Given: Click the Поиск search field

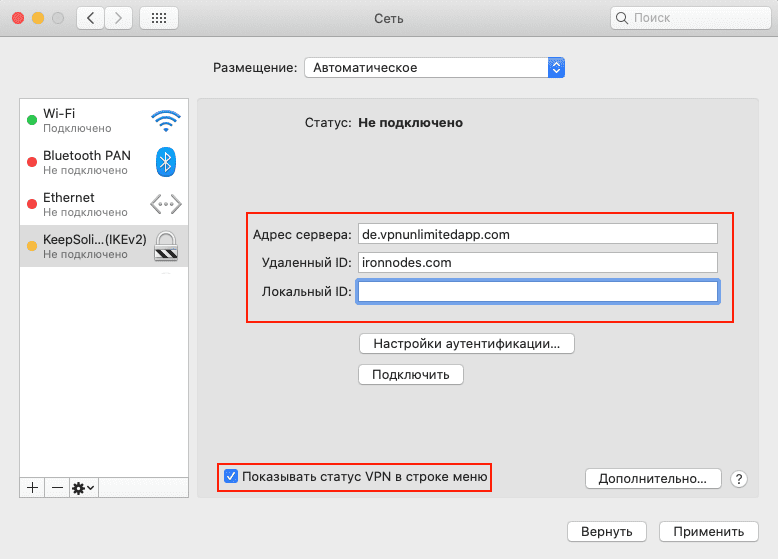Looking at the screenshot, I should click(x=690, y=18).
